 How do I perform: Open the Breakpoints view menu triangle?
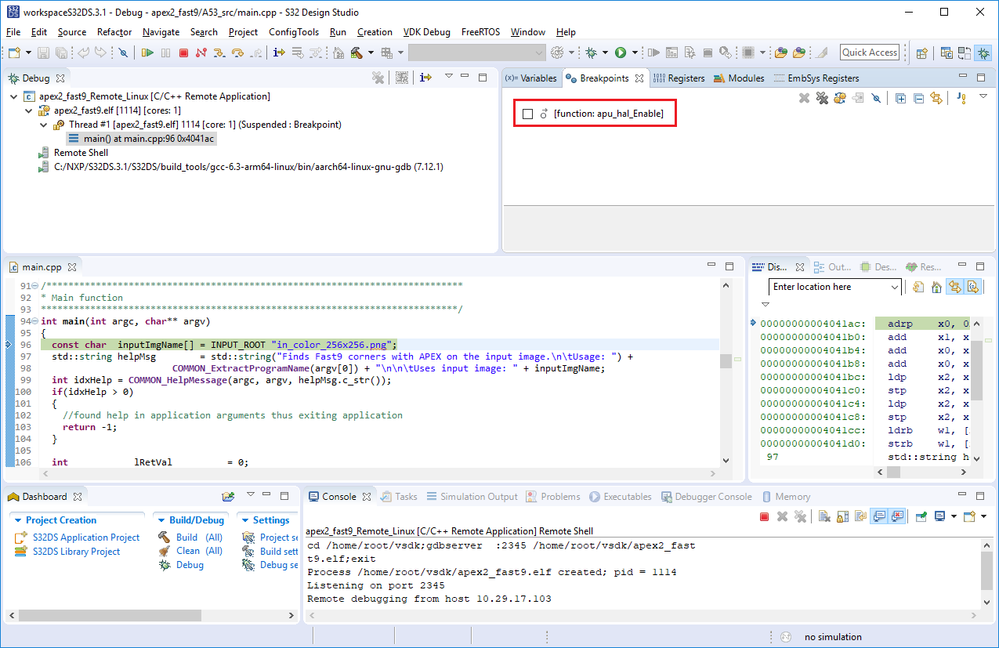[983, 96]
